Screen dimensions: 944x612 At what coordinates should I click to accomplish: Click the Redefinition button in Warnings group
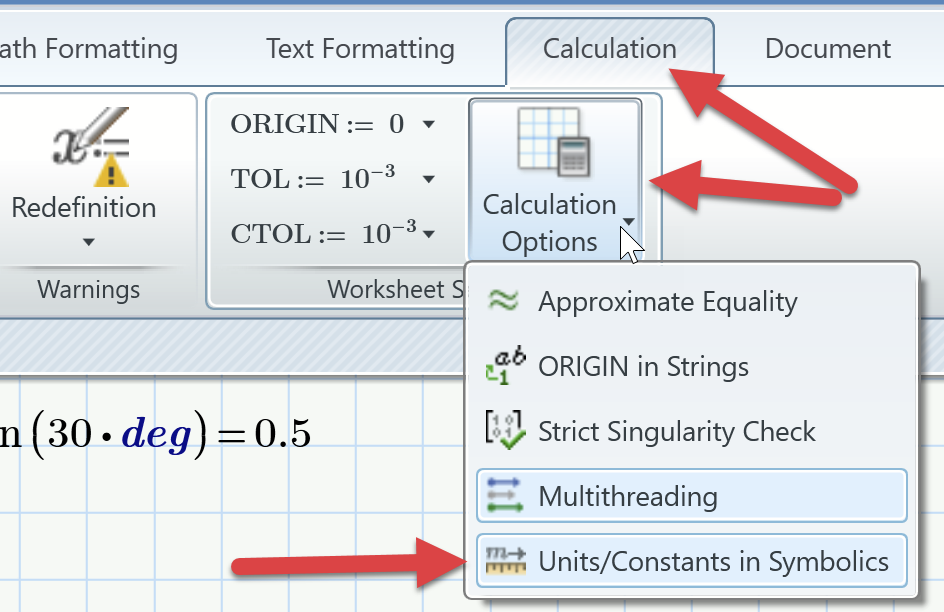(x=83, y=170)
